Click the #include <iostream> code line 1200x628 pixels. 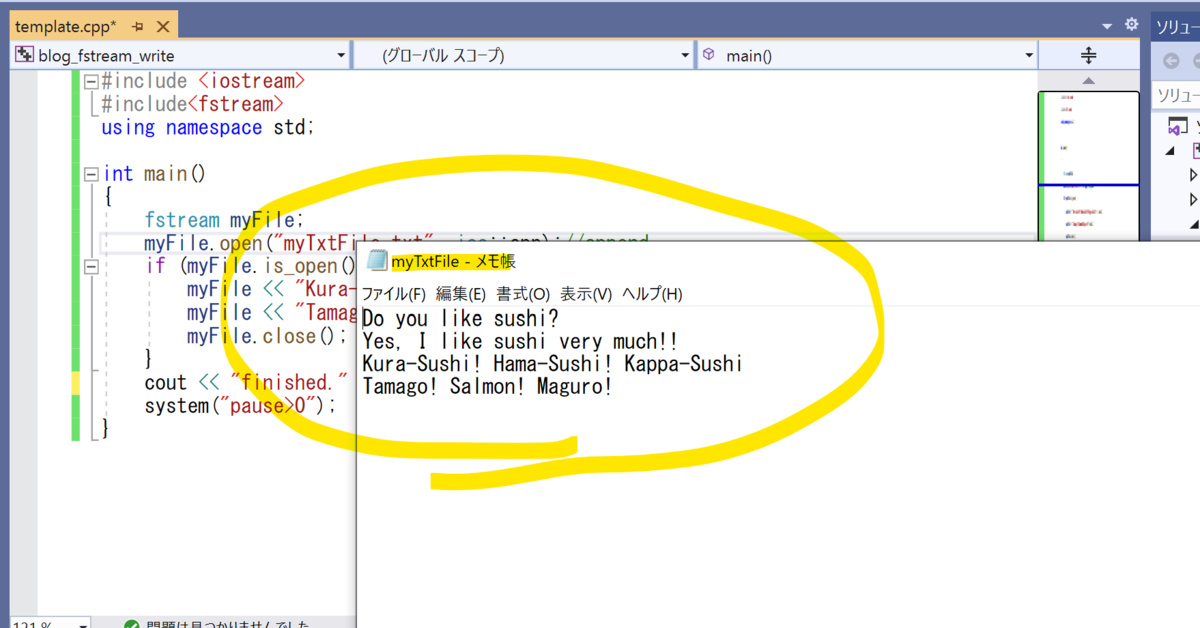(204, 81)
